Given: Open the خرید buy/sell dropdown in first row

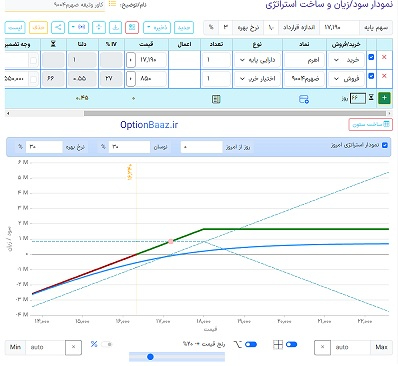Looking at the screenshot, I should (346, 60).
